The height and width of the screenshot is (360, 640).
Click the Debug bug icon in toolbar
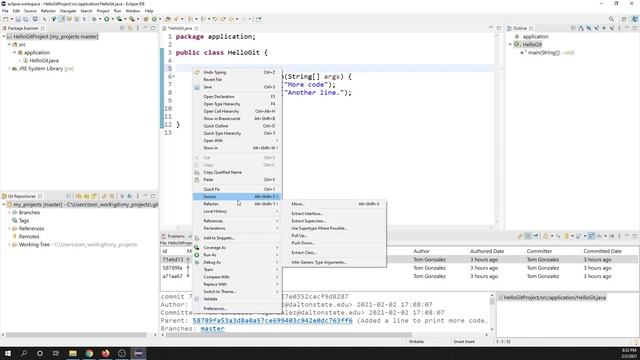point(94,19)
